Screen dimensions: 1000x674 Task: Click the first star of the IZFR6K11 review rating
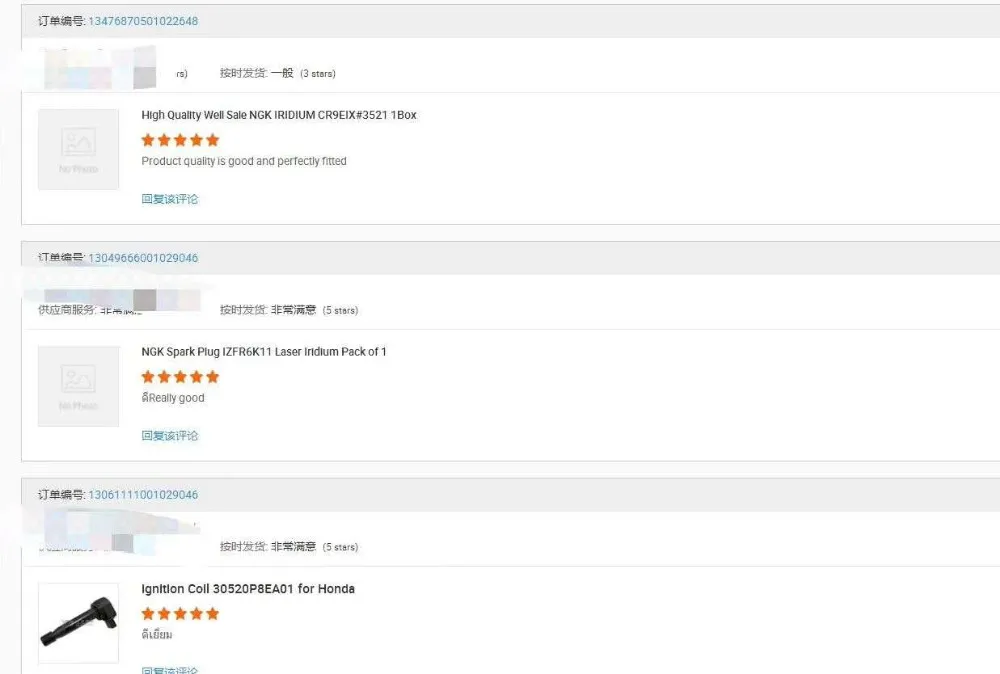[148, 377]
